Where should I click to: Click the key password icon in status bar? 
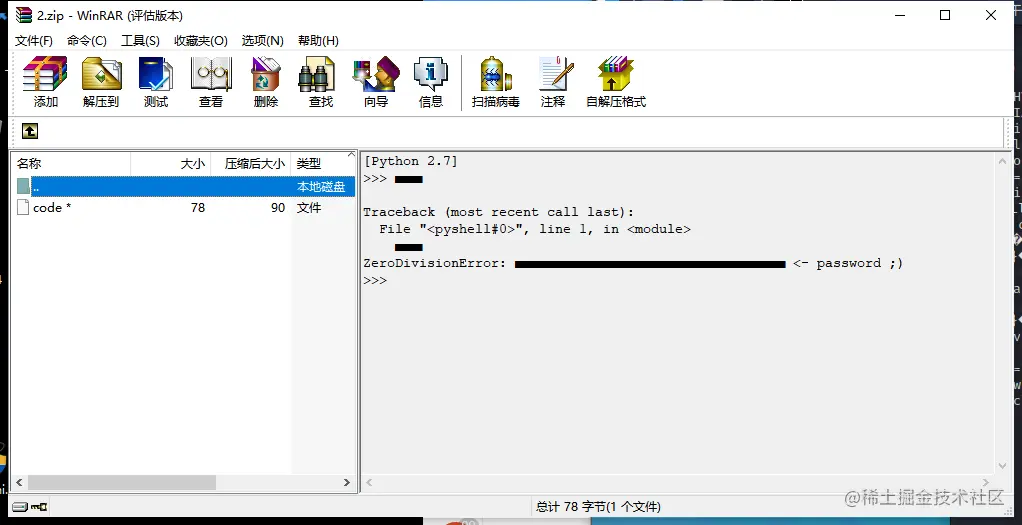38,506
